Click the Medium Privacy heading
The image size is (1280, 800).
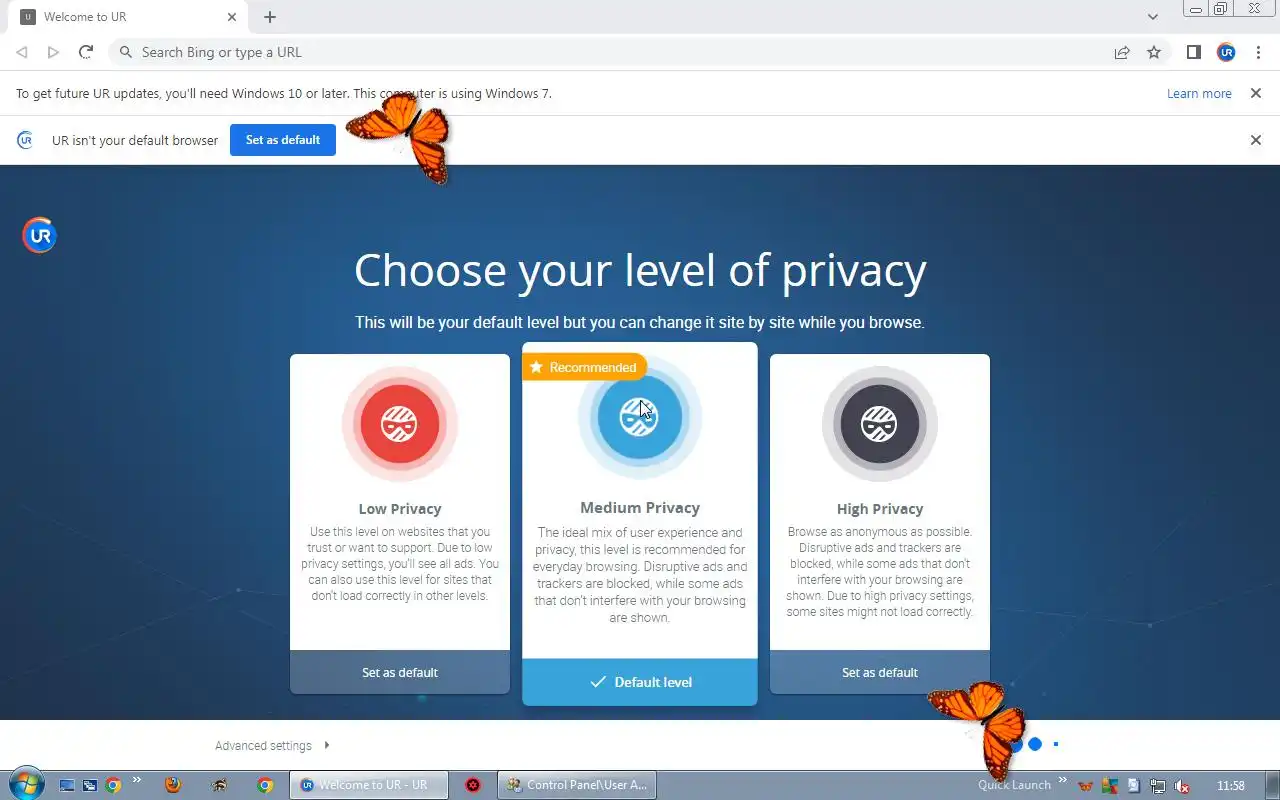point(640,507)
